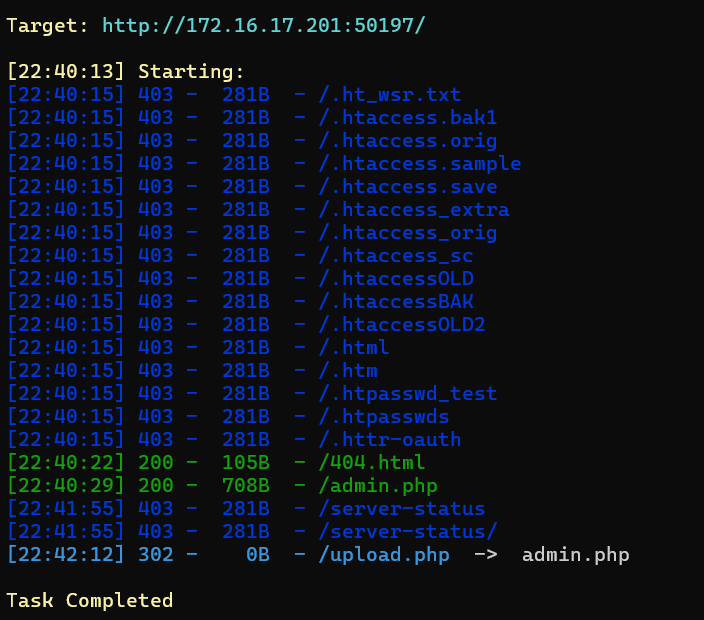The width and height of the screenshot is (704, 620).
Task: Click the 302 status code
Action: click(156, 555)
